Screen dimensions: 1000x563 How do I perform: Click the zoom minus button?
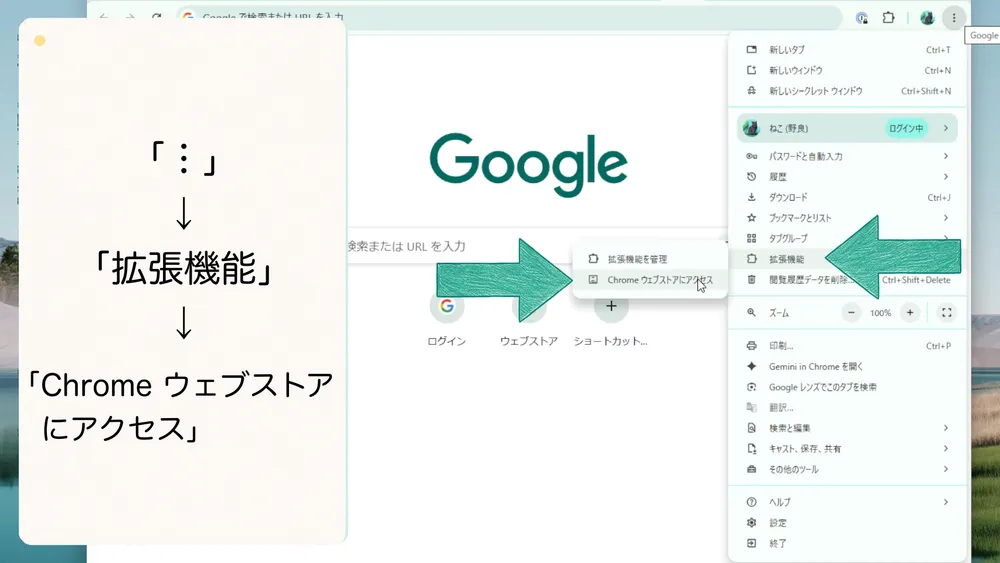click(x=851, y=312)
